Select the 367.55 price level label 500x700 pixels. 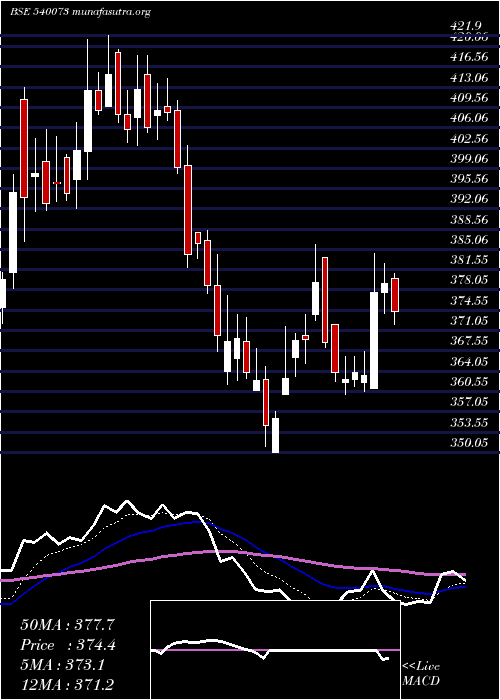[x=467, y=342]
